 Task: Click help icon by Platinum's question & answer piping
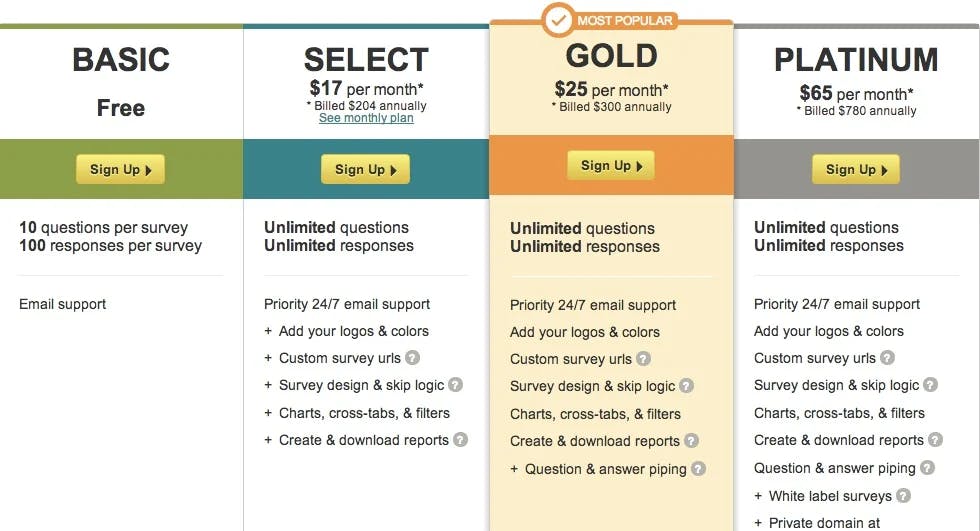[x=928, y=467]
